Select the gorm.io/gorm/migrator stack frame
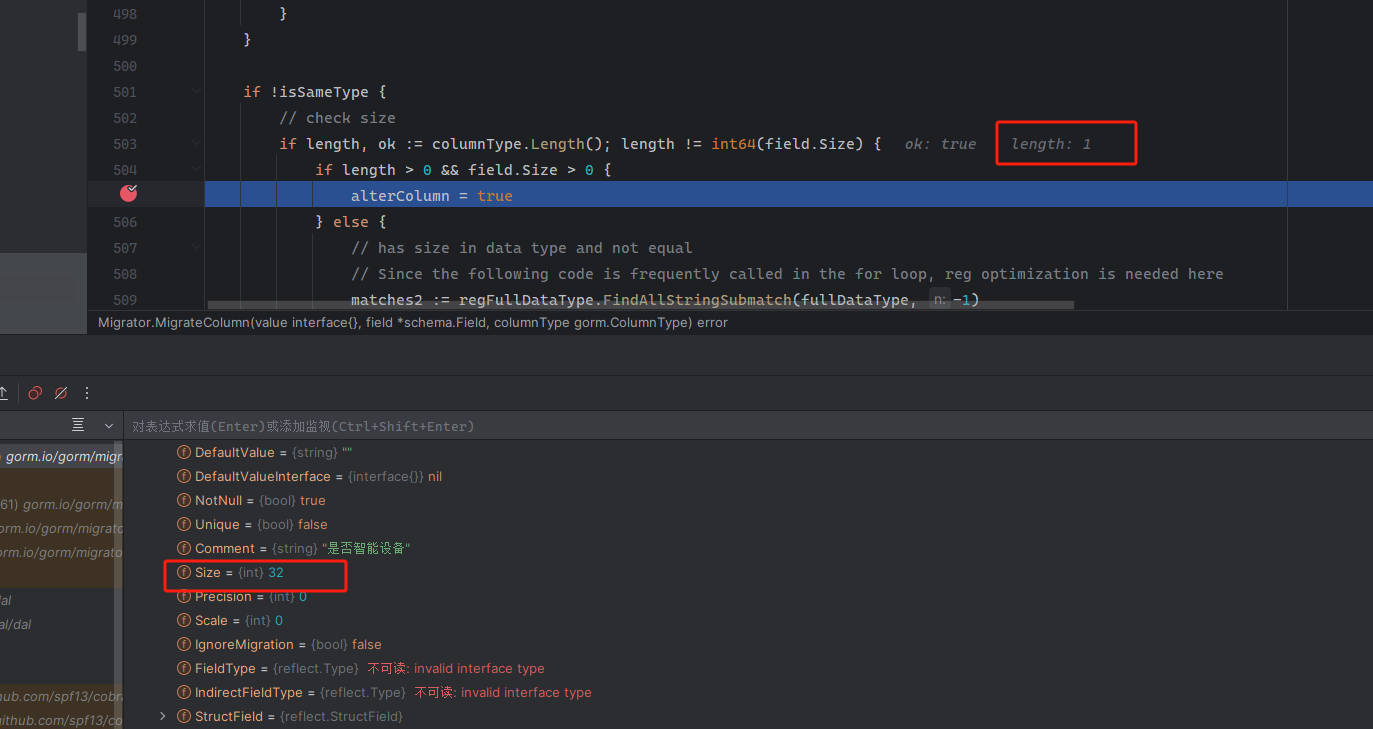The width and height of the screenshot is (1373, 729). click(x=62, y=456)
